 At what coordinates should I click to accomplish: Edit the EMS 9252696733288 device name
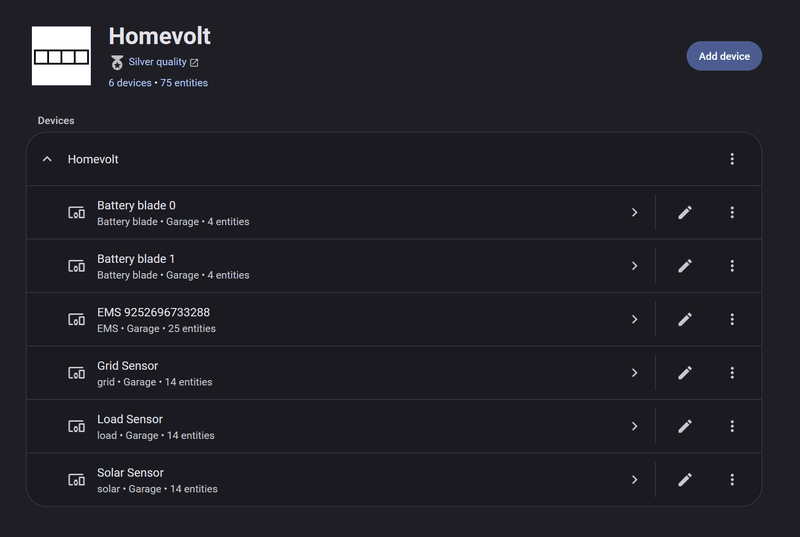pyautogui.click(x=685, y=319)
